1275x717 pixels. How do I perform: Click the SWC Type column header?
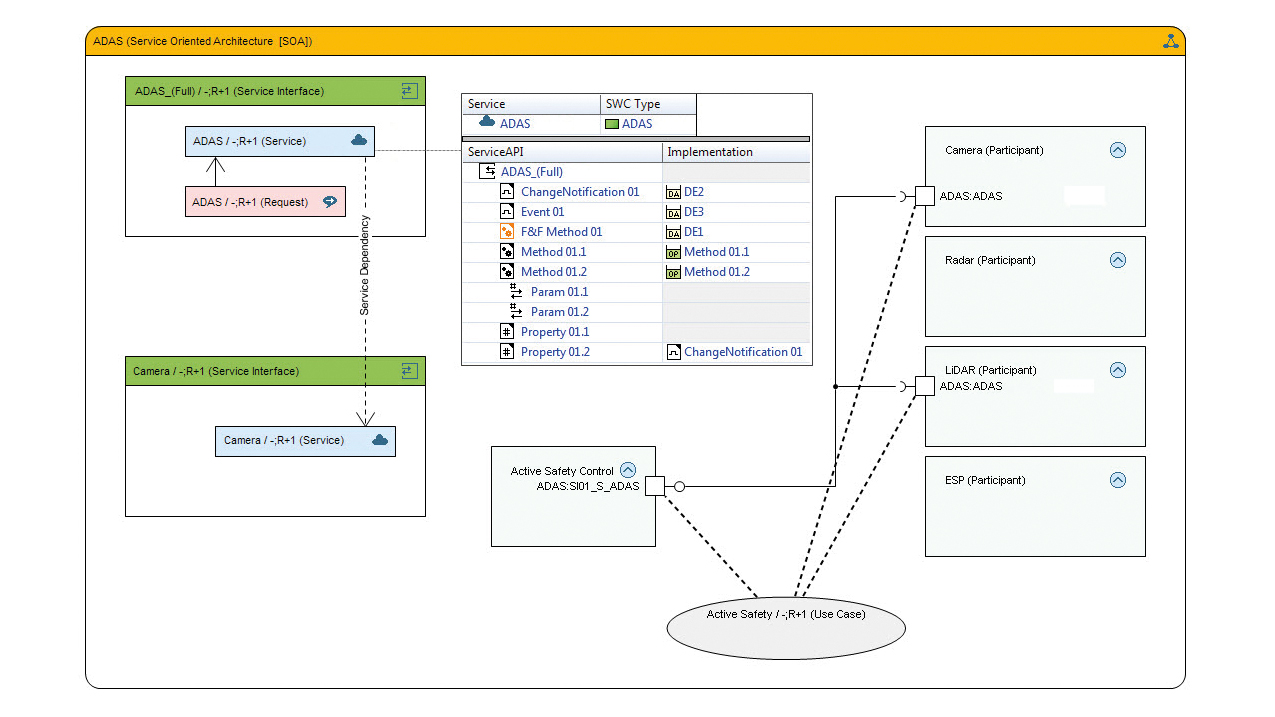point(648,104)
